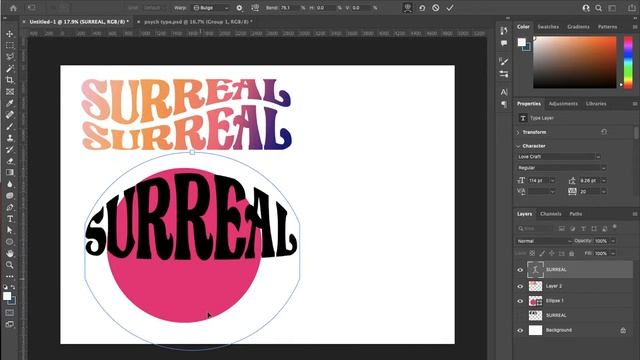Viewport: 640px width, 360px height.
Task: Toggle lock image pixels brush icon
Action: tap(542, 253)
